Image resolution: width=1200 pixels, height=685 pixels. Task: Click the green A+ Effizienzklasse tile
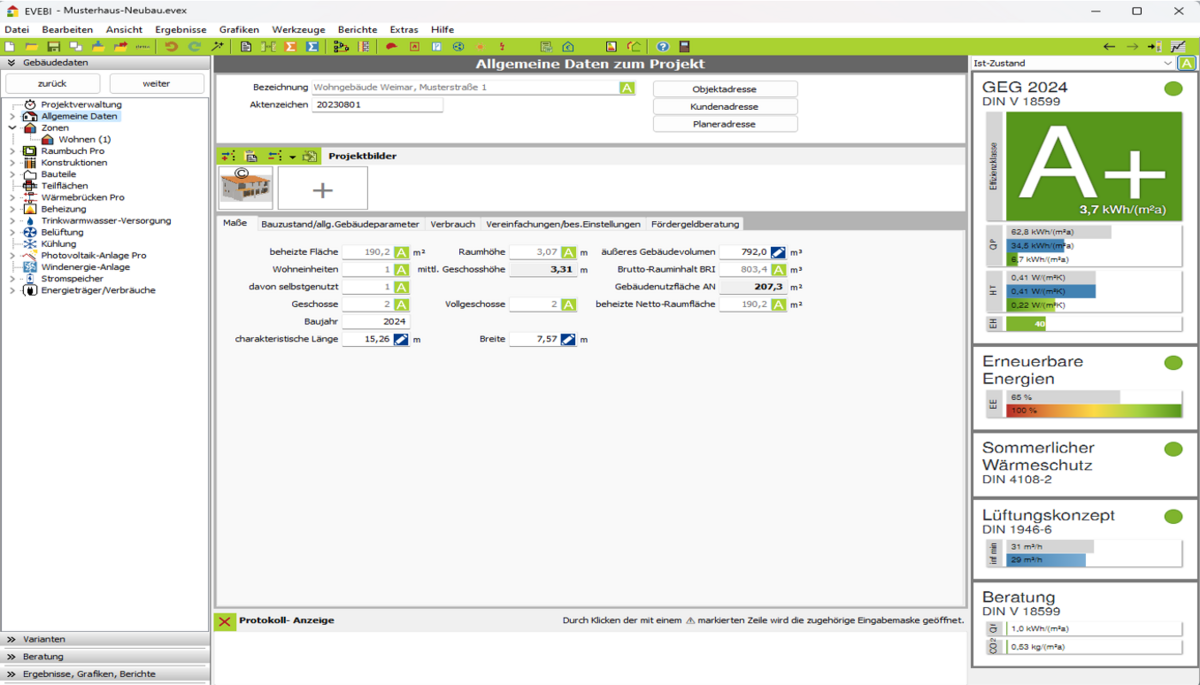(1094, 165)
